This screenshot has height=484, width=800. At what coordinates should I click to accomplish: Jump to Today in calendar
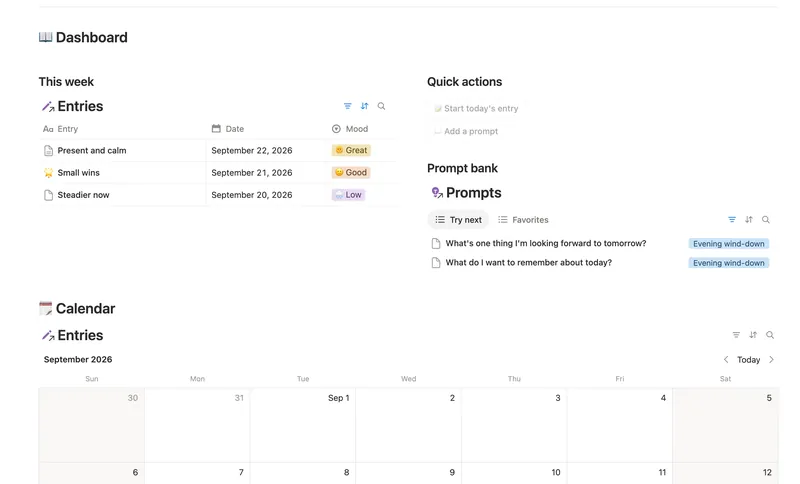pos(748,360)
